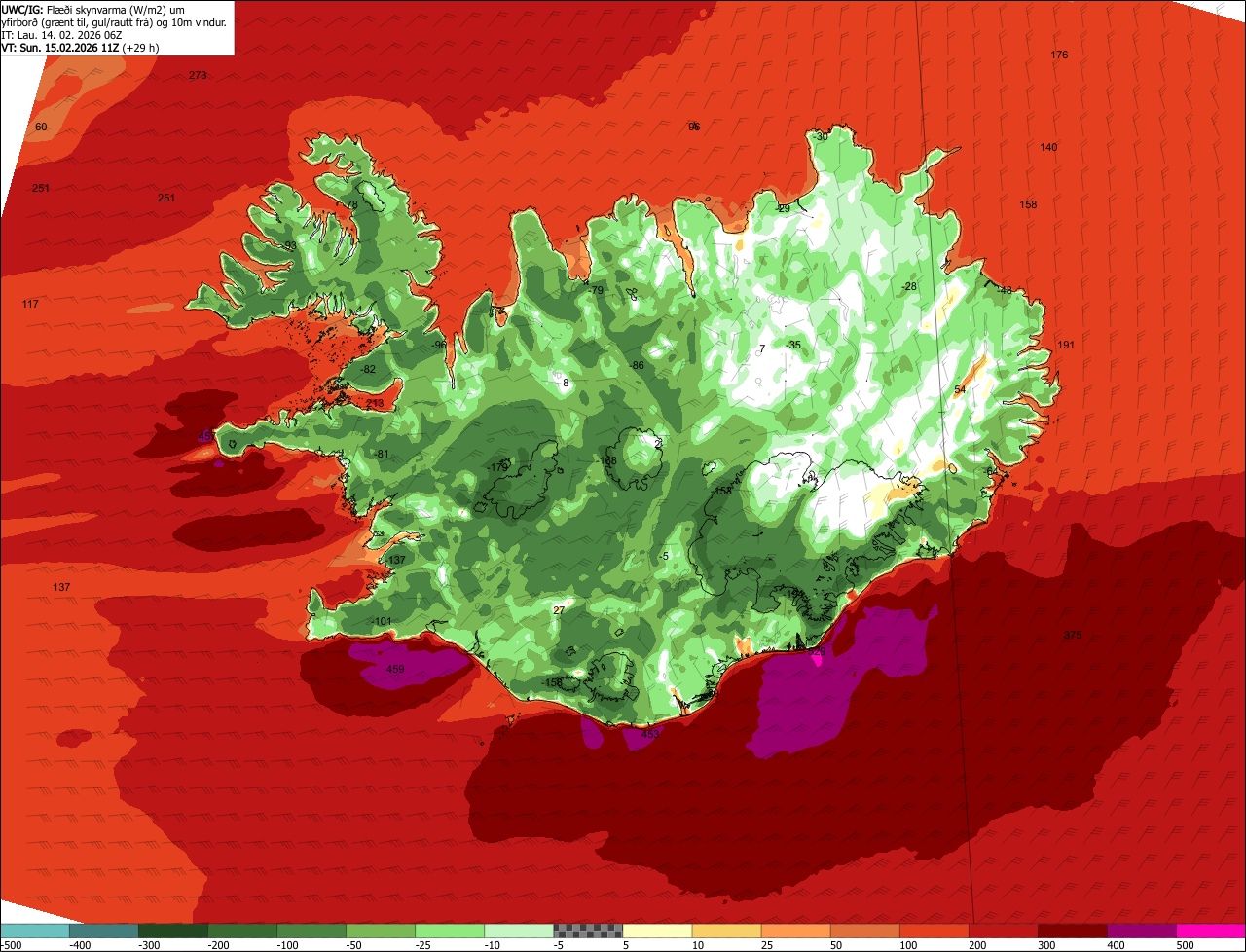This screenshot has width=1246, height=952.
Task: Select the magenta swatch above 500
Action: click(1211, 931)
